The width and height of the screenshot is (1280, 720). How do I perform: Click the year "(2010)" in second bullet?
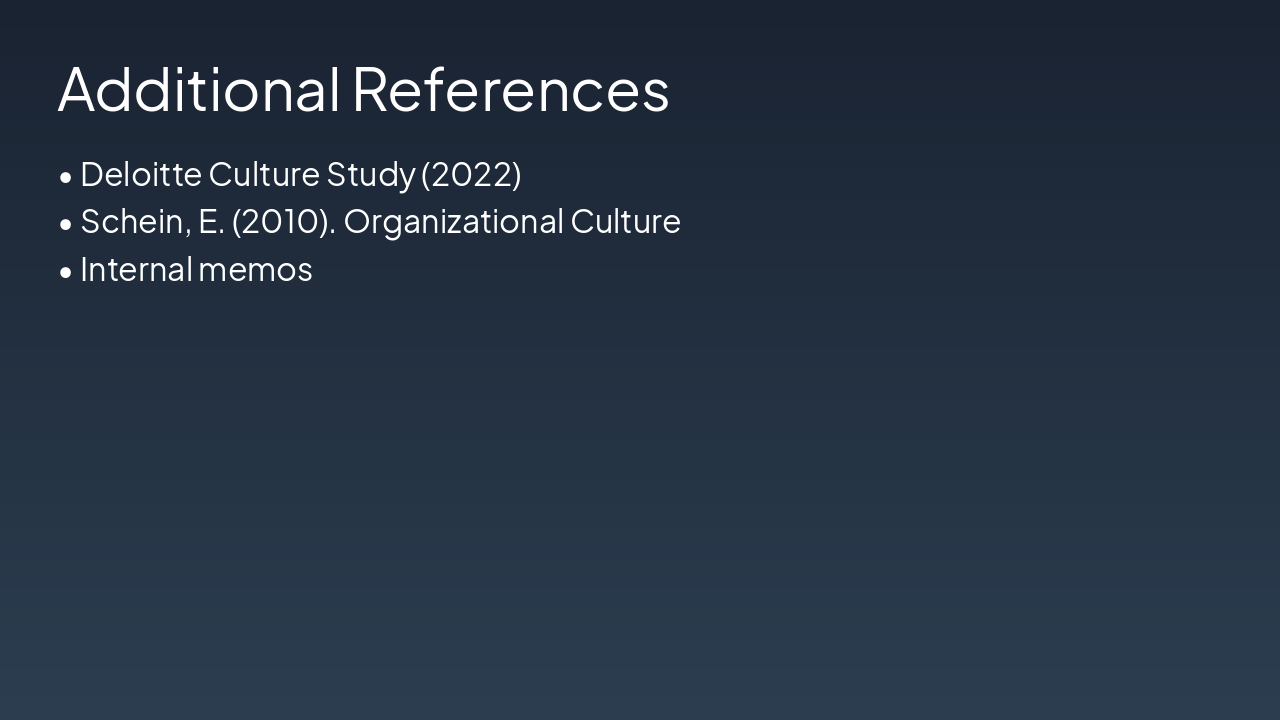point(283,222)
